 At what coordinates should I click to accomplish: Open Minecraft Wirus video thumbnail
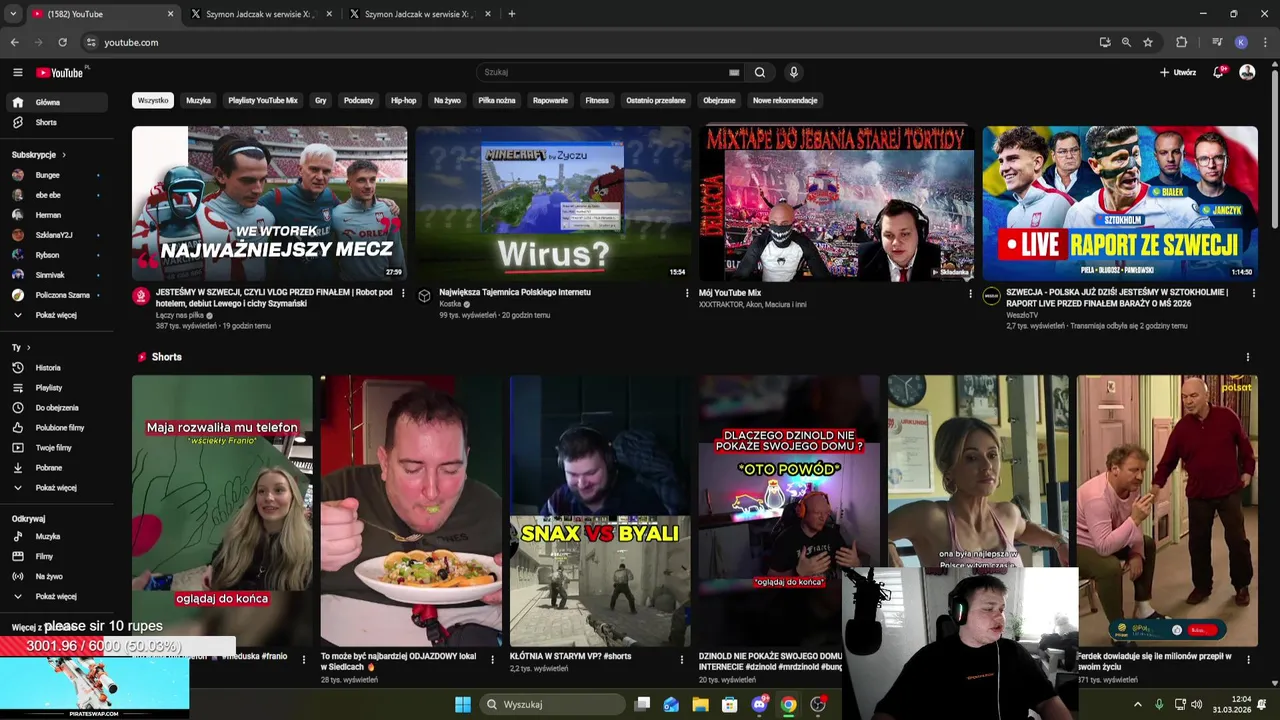tap(553, 203)
